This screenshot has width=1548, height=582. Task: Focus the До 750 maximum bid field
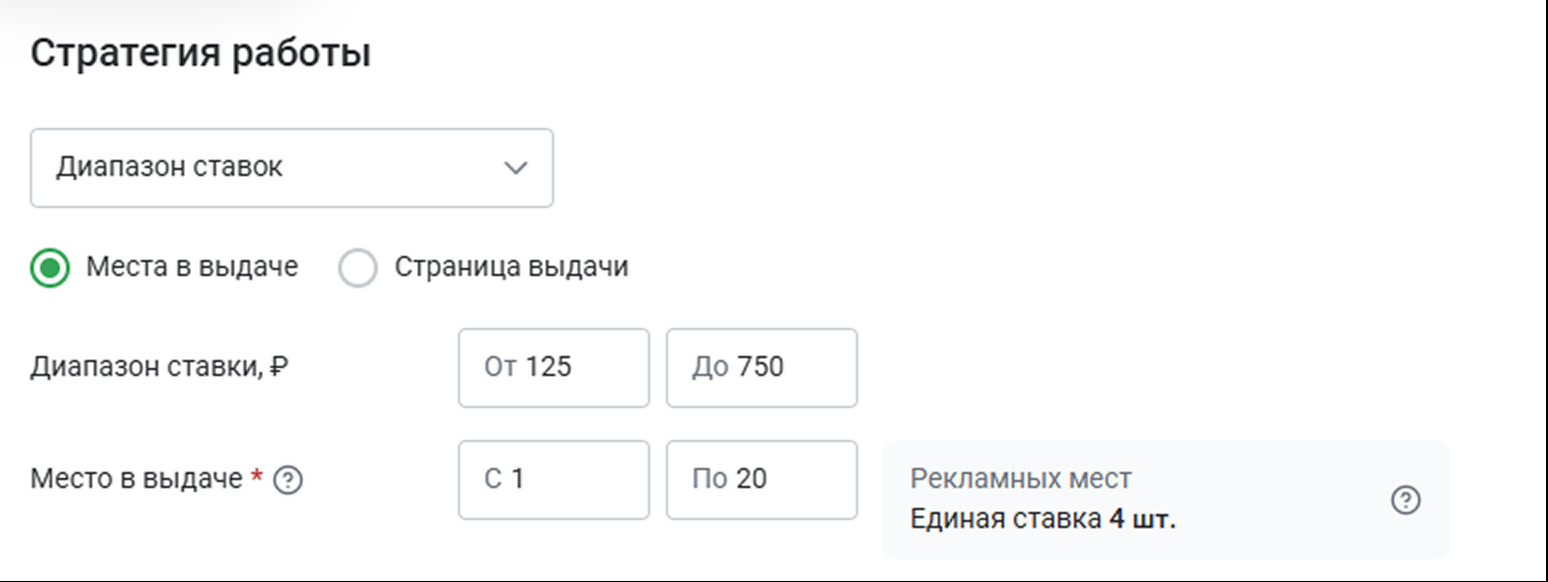(x=762, y=368)
